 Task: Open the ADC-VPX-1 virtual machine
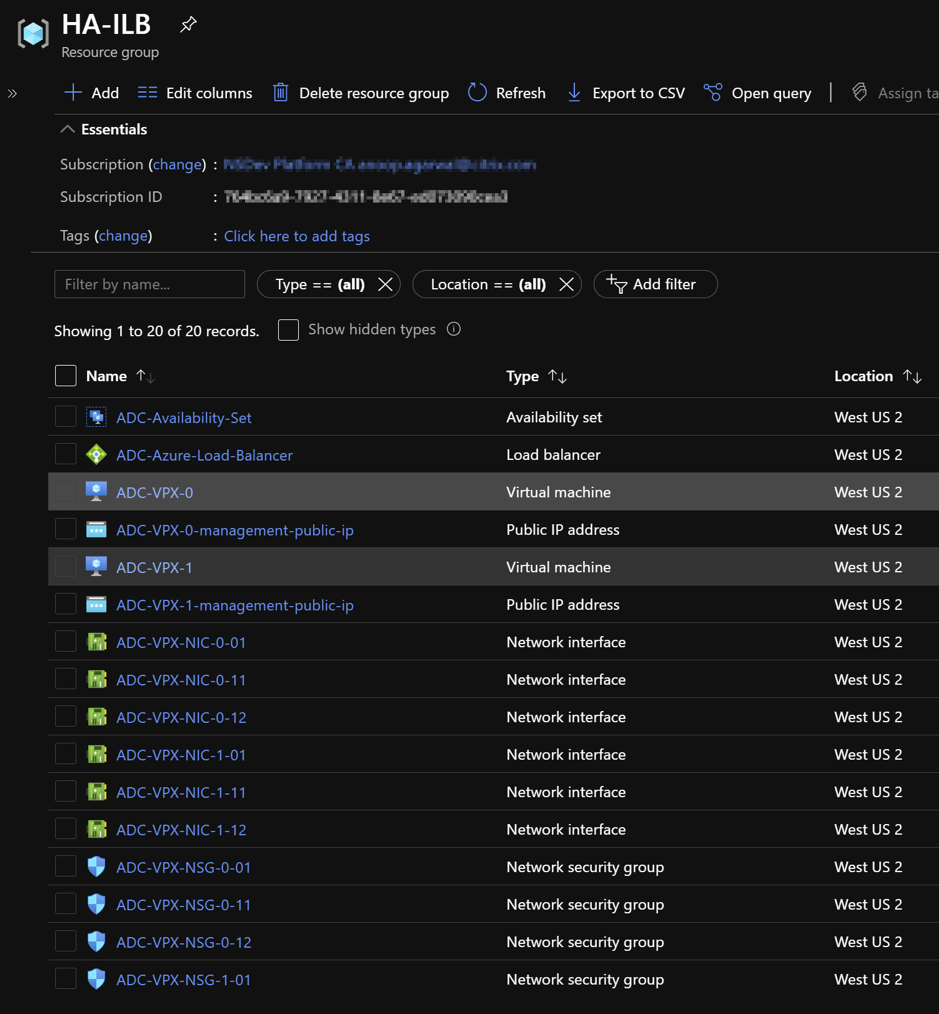tap(155, 568)
